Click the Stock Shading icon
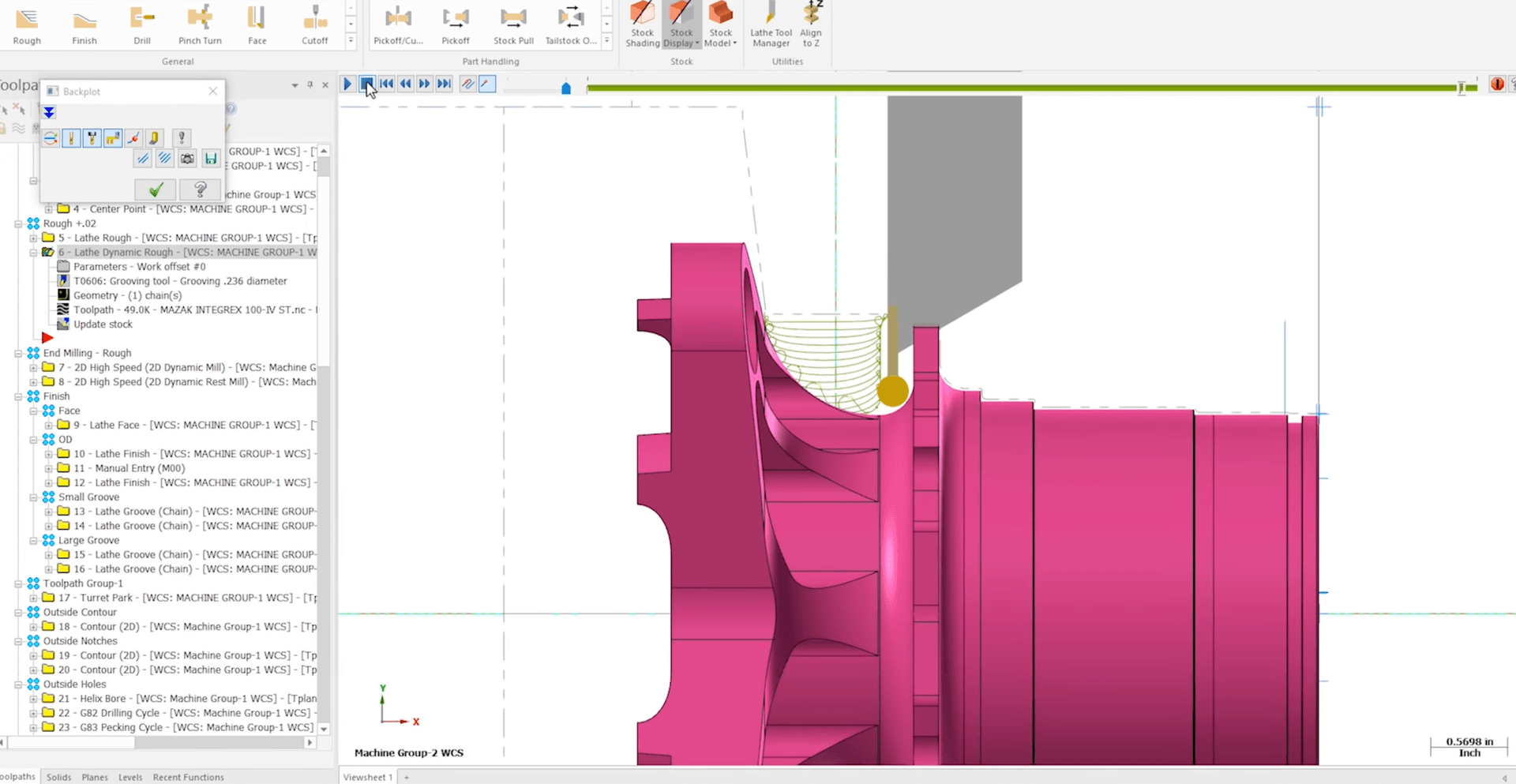Image resolution: width=1516 pixels, height=784 pixels. coord(642,25)
